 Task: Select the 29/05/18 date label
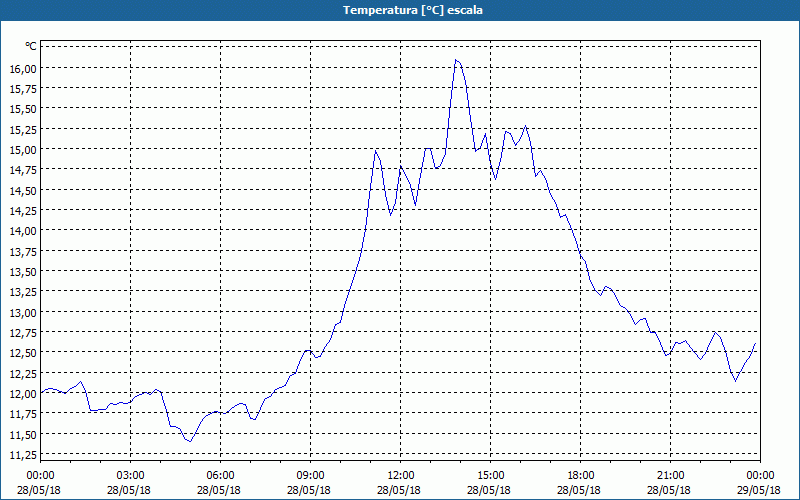(x=759, y=490)
